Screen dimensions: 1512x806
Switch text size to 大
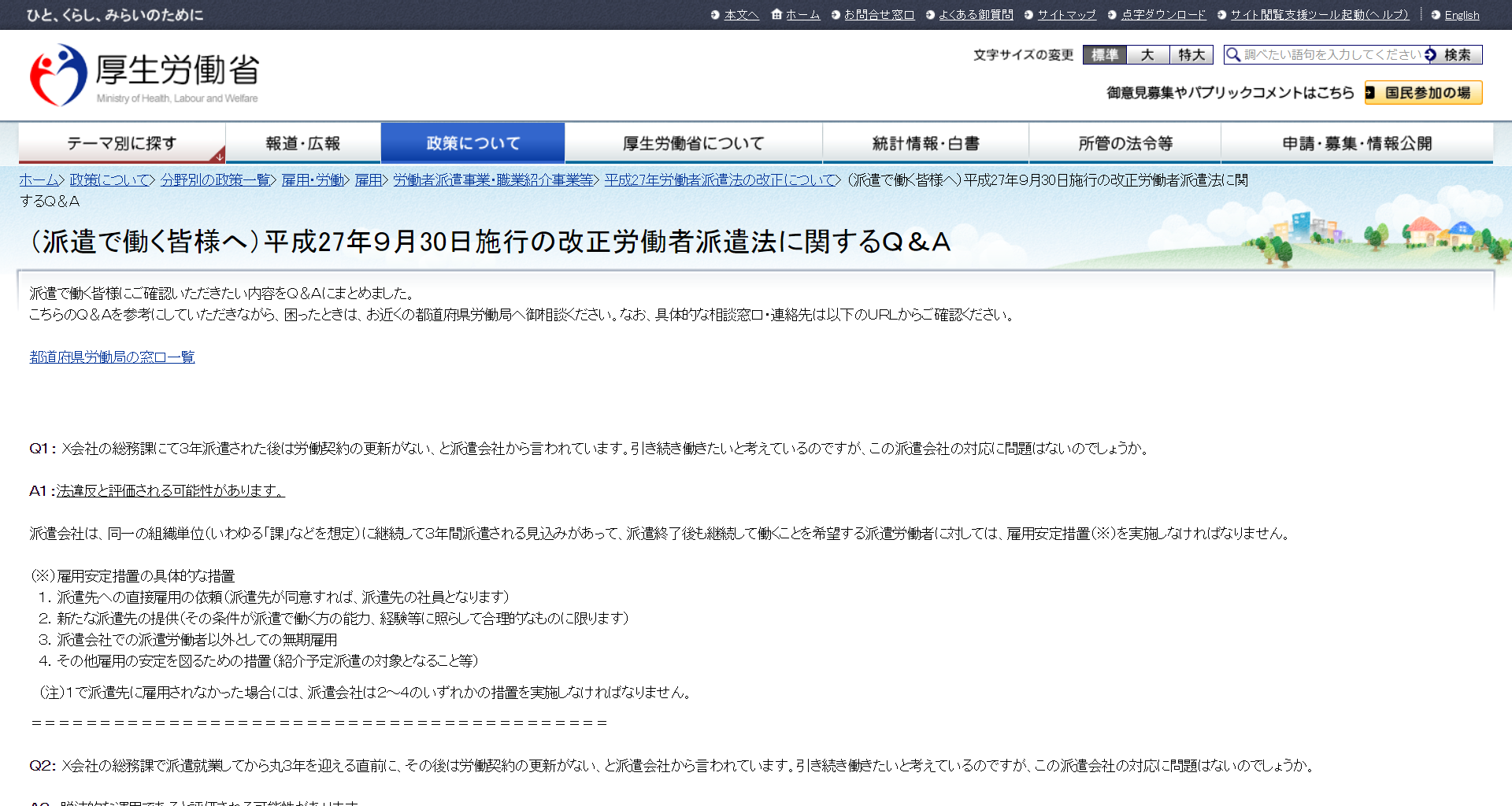[x=1147, y=54]
